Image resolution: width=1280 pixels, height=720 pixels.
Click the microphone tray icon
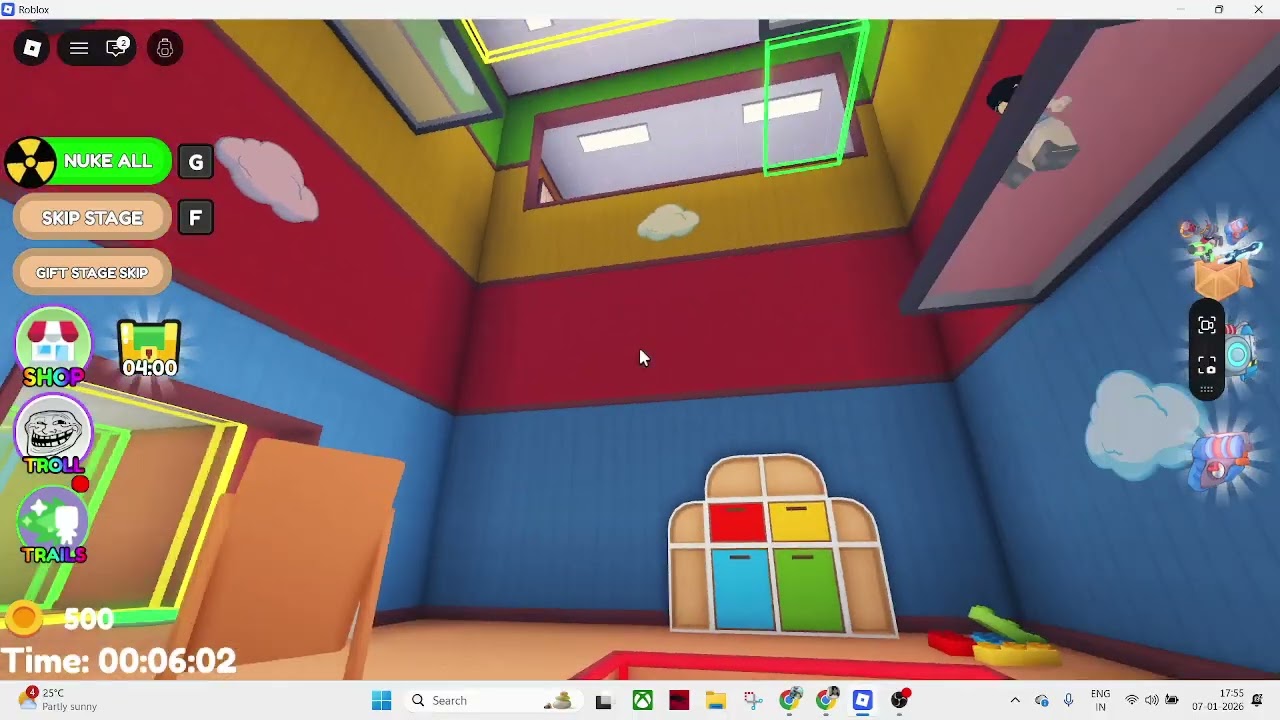(x=1069, y=701)
